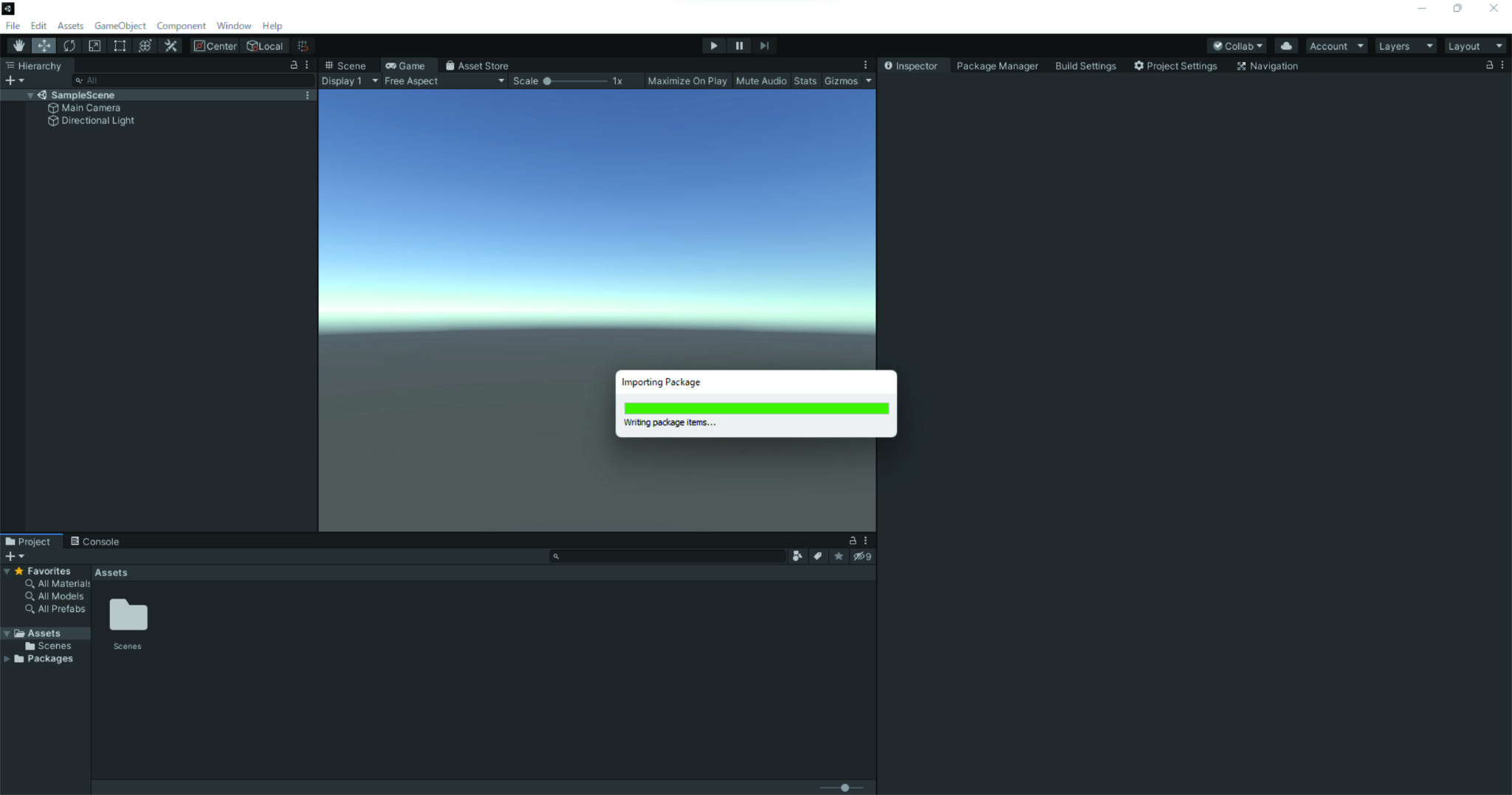Open the Window menu
1512x795 pixels.
(233, 25)
